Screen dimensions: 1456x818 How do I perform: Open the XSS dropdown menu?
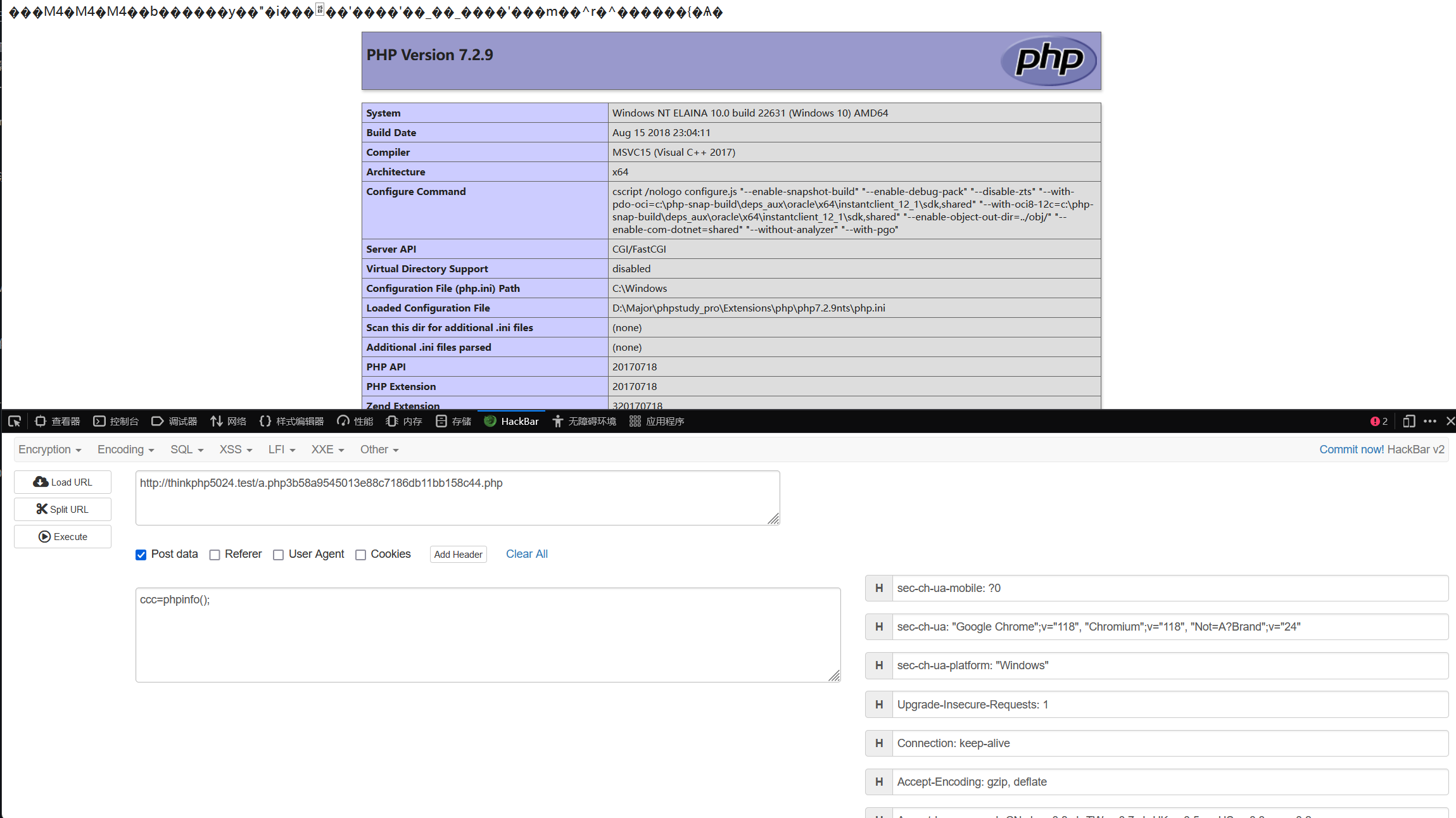236,450
